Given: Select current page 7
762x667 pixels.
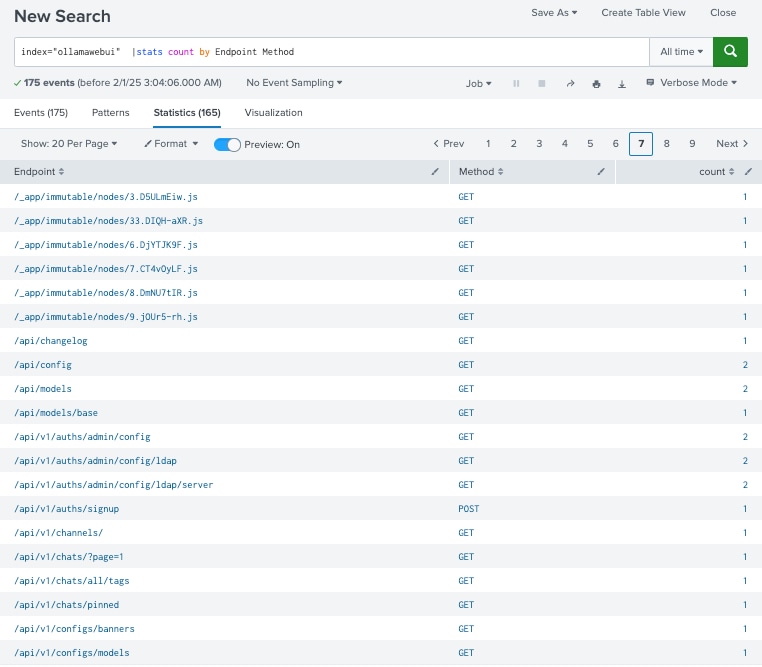Looking at the screenshot, I should tap(641, 144).
